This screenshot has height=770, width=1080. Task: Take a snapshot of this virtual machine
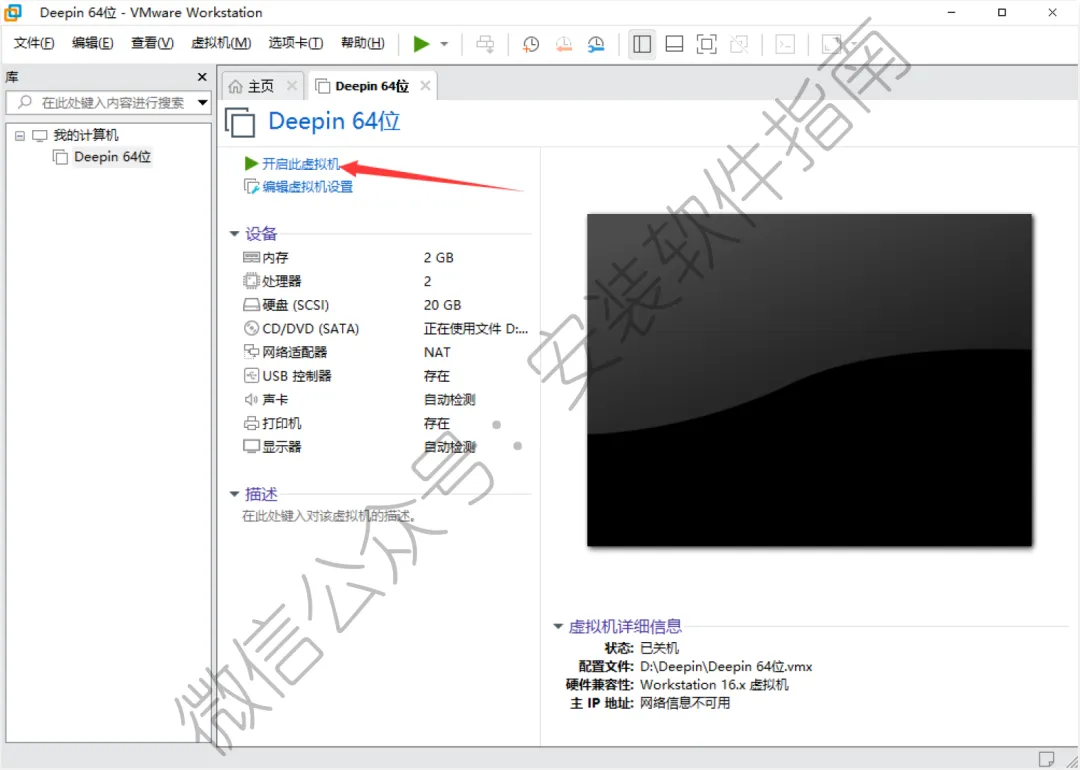click(x=530, y=44)
